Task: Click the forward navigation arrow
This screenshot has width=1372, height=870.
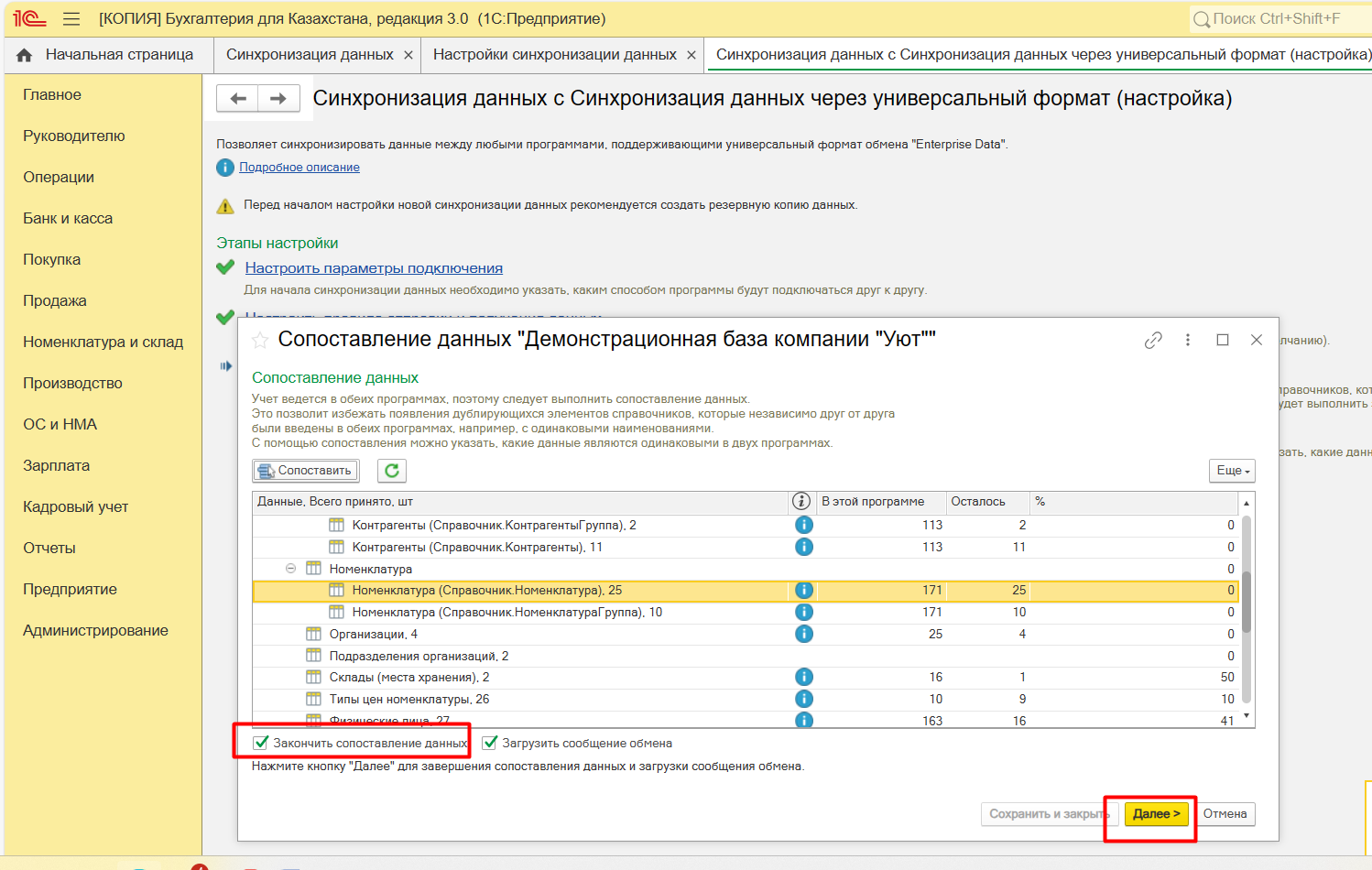Action: (278, 99)
